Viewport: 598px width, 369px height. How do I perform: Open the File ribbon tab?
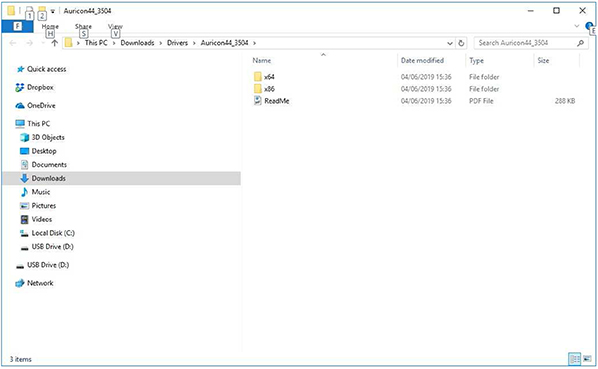click(x=17, y=26)
